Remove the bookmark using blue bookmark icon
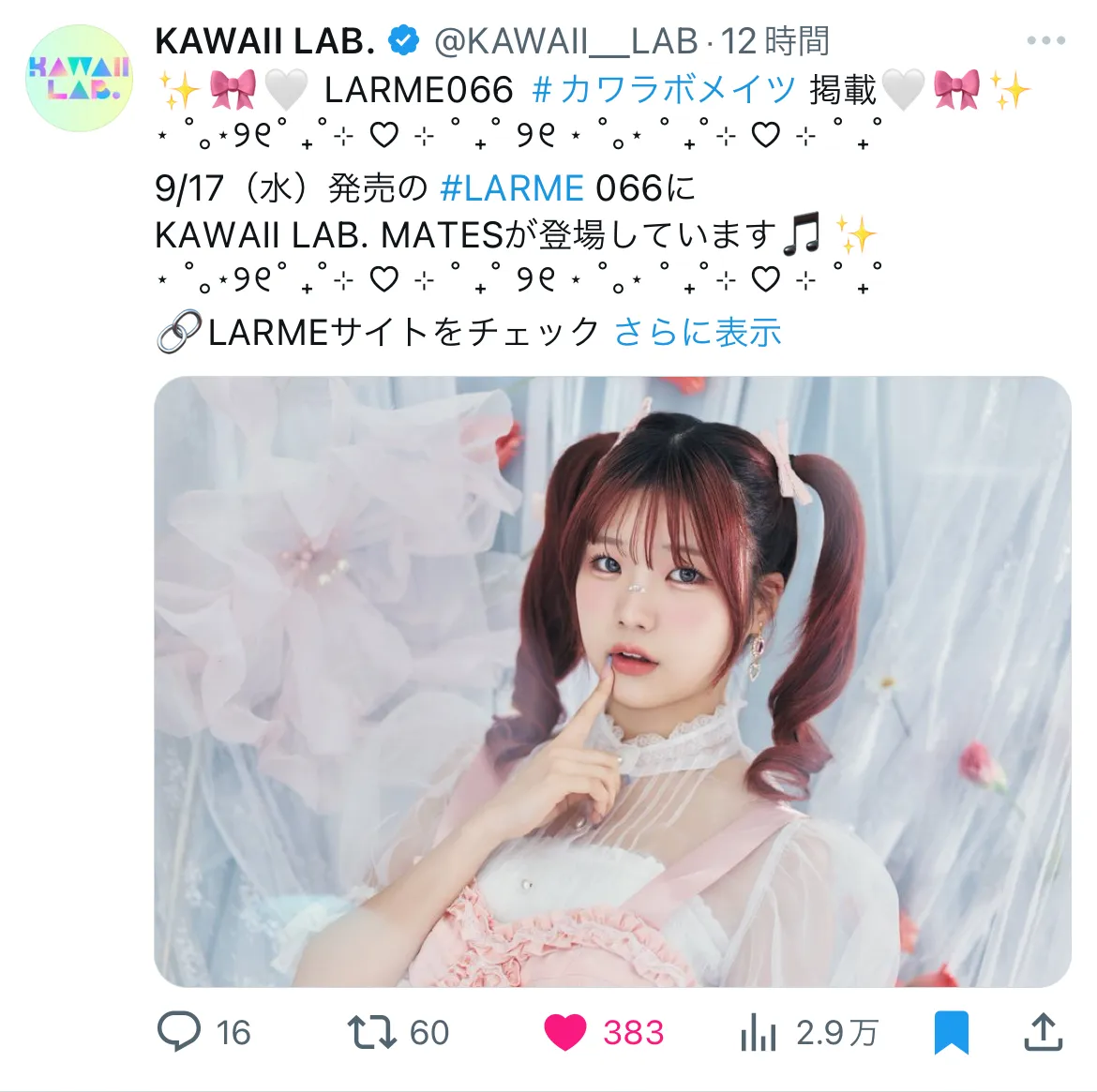This screenshot has width=1097, height=1092. tap(952, 1033)
